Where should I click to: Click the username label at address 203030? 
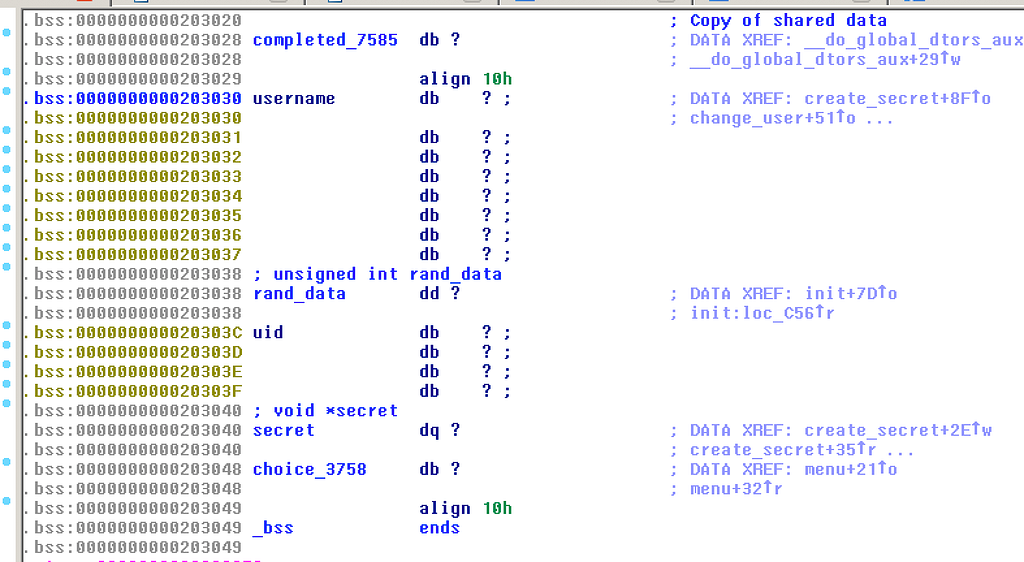tap(294, 99)
